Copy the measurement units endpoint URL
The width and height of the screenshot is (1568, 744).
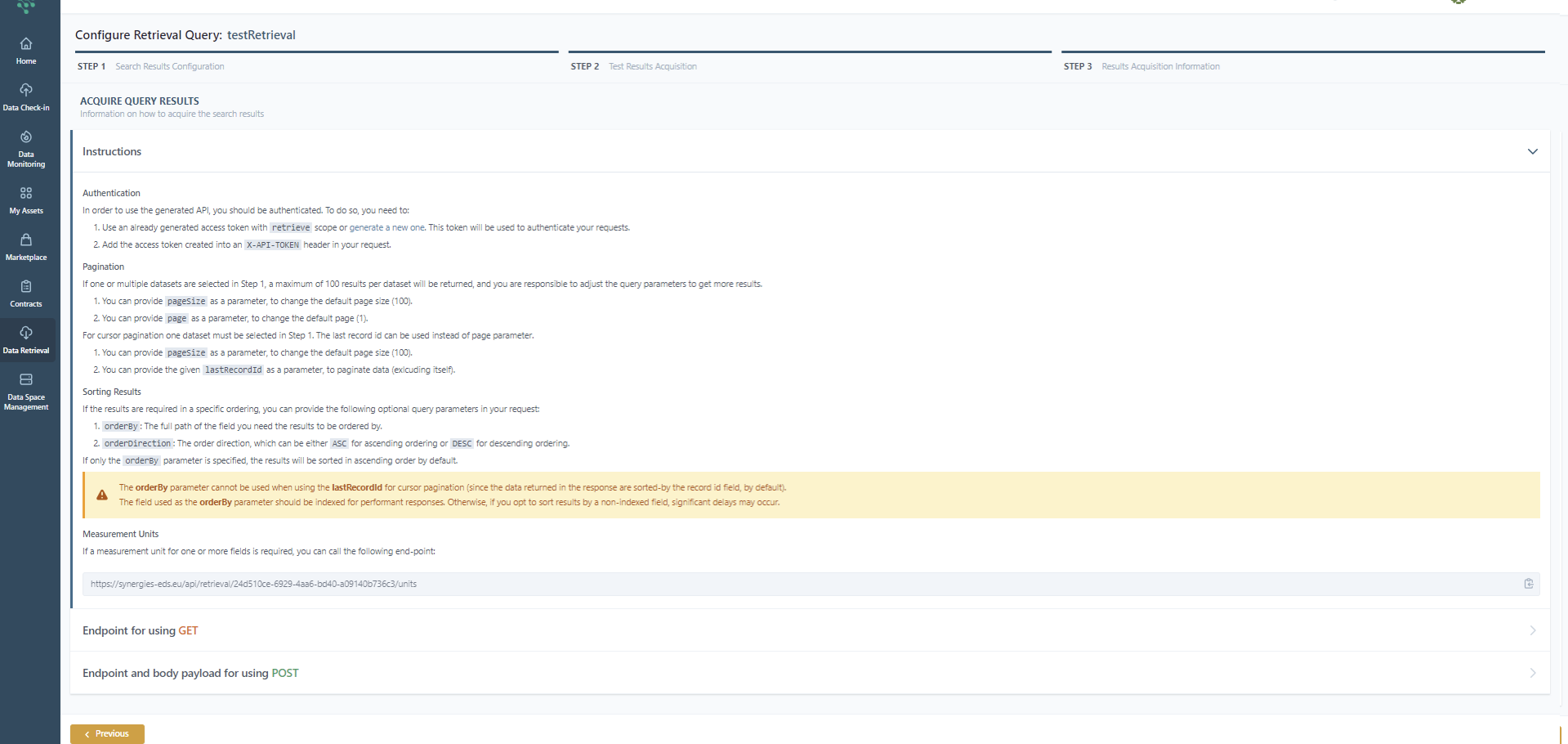(1528, 584)
